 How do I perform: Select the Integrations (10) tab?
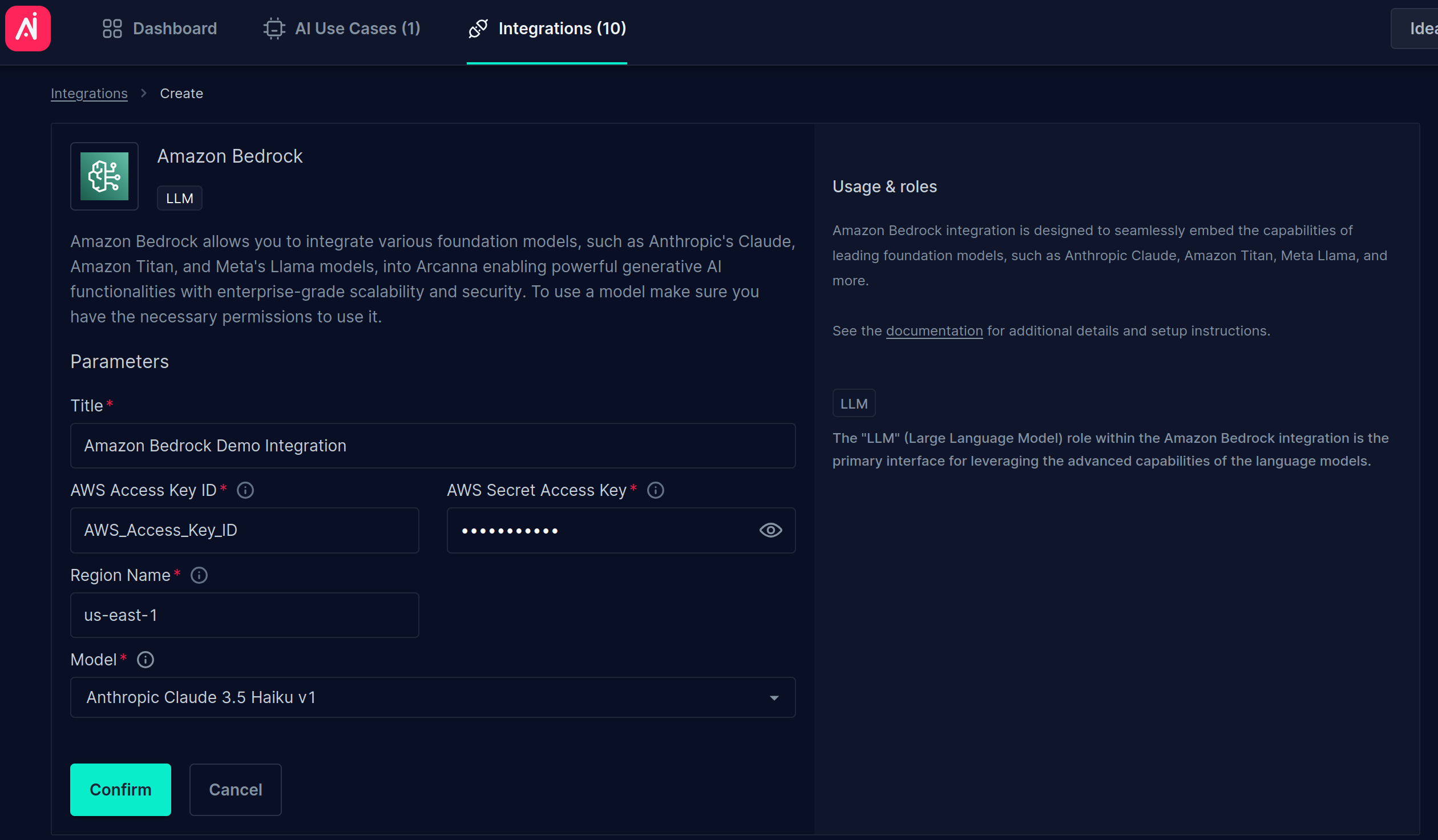[x=547, y=29]
